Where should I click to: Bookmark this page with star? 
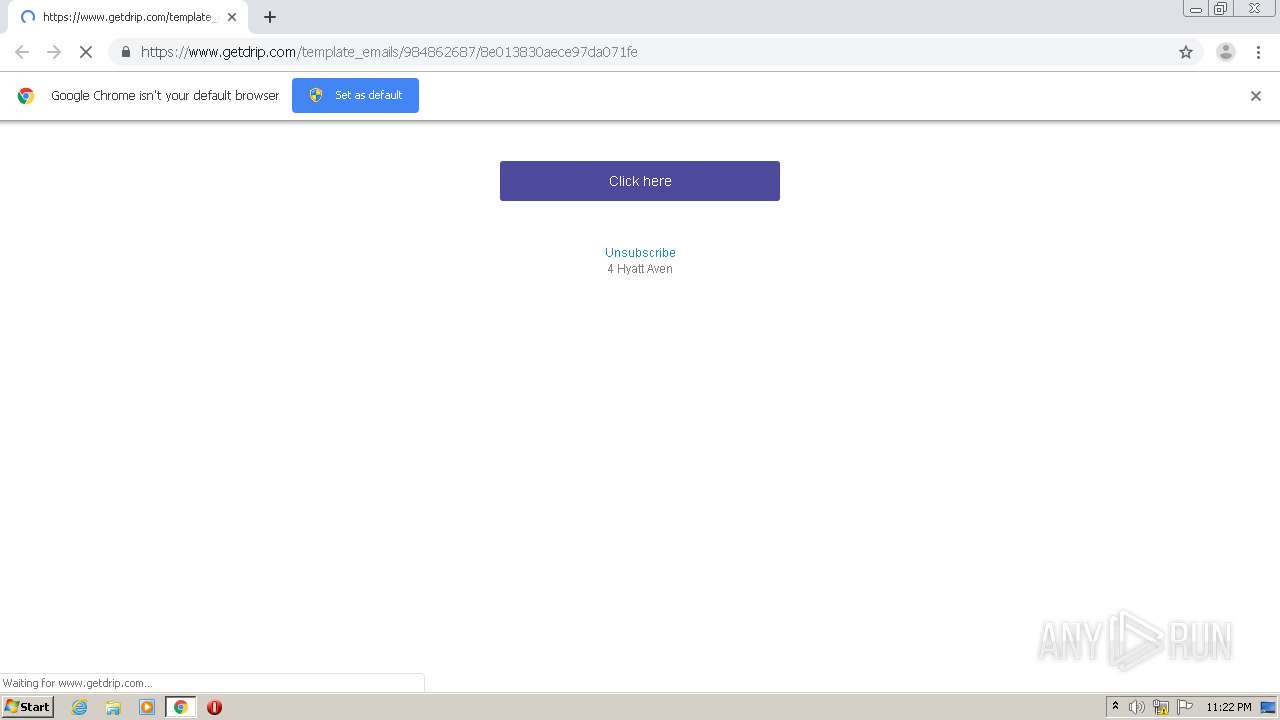(x=1186, y=52)
